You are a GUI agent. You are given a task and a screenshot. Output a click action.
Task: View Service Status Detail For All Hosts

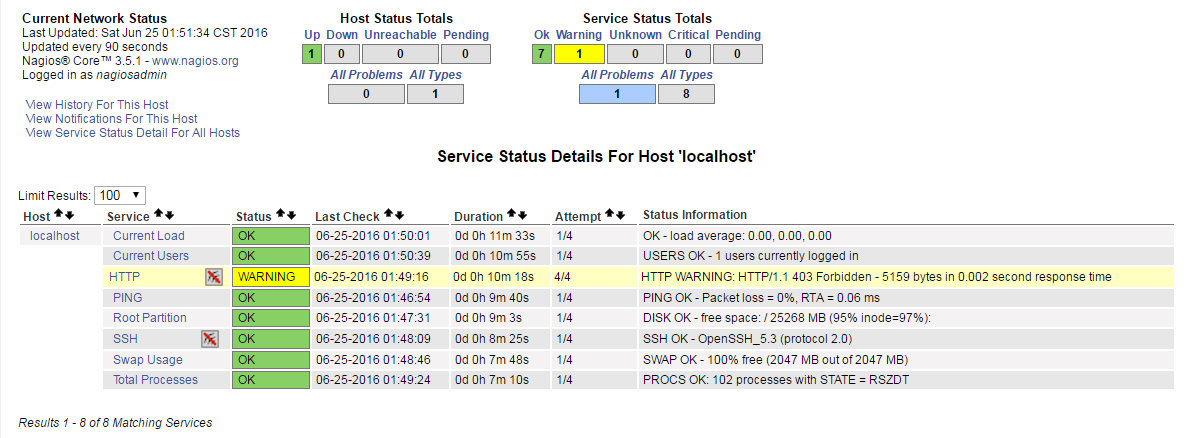pyautogui.click(x=132, y=133)
